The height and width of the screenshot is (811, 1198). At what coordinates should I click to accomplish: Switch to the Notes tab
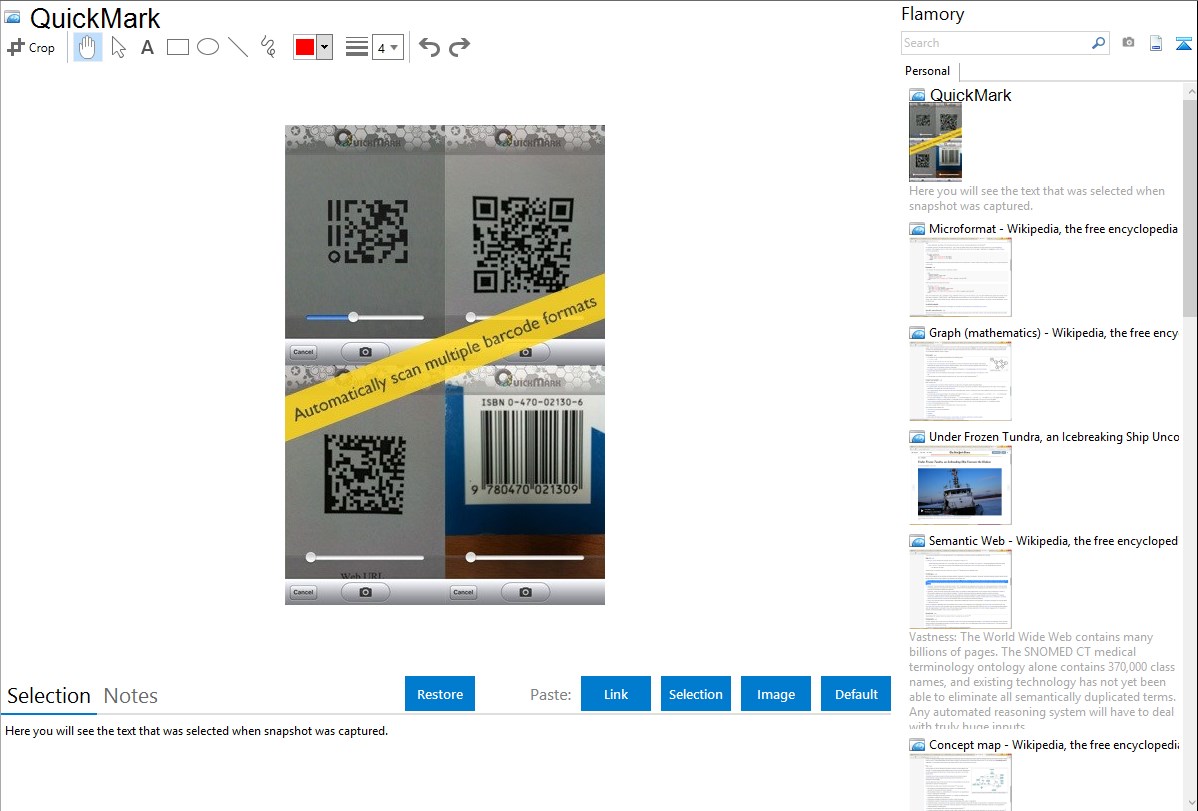131,696
